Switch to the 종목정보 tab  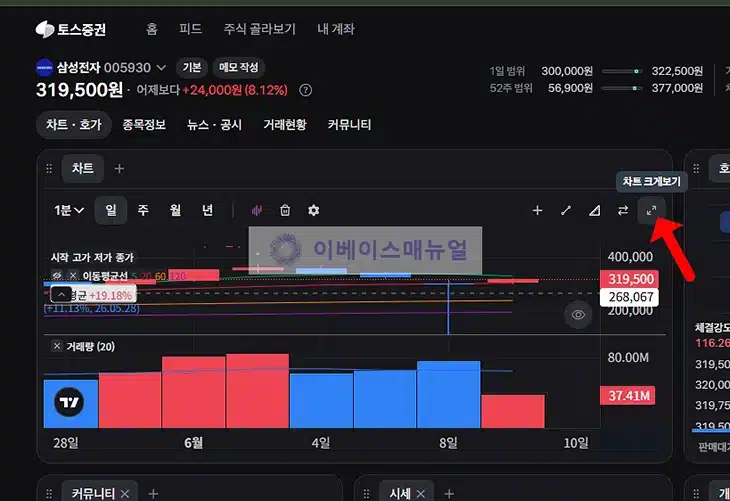pyautogui.click(x=144, y=125)
